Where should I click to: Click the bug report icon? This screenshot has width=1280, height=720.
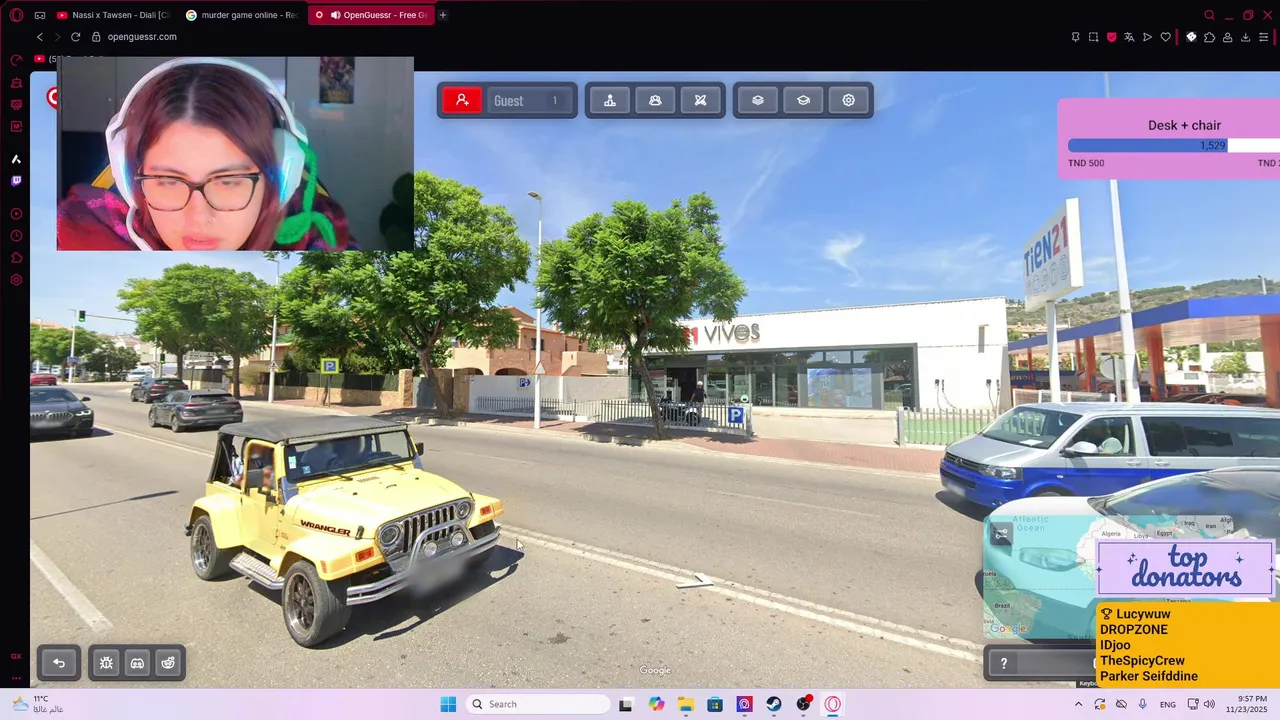coord(106,663)
